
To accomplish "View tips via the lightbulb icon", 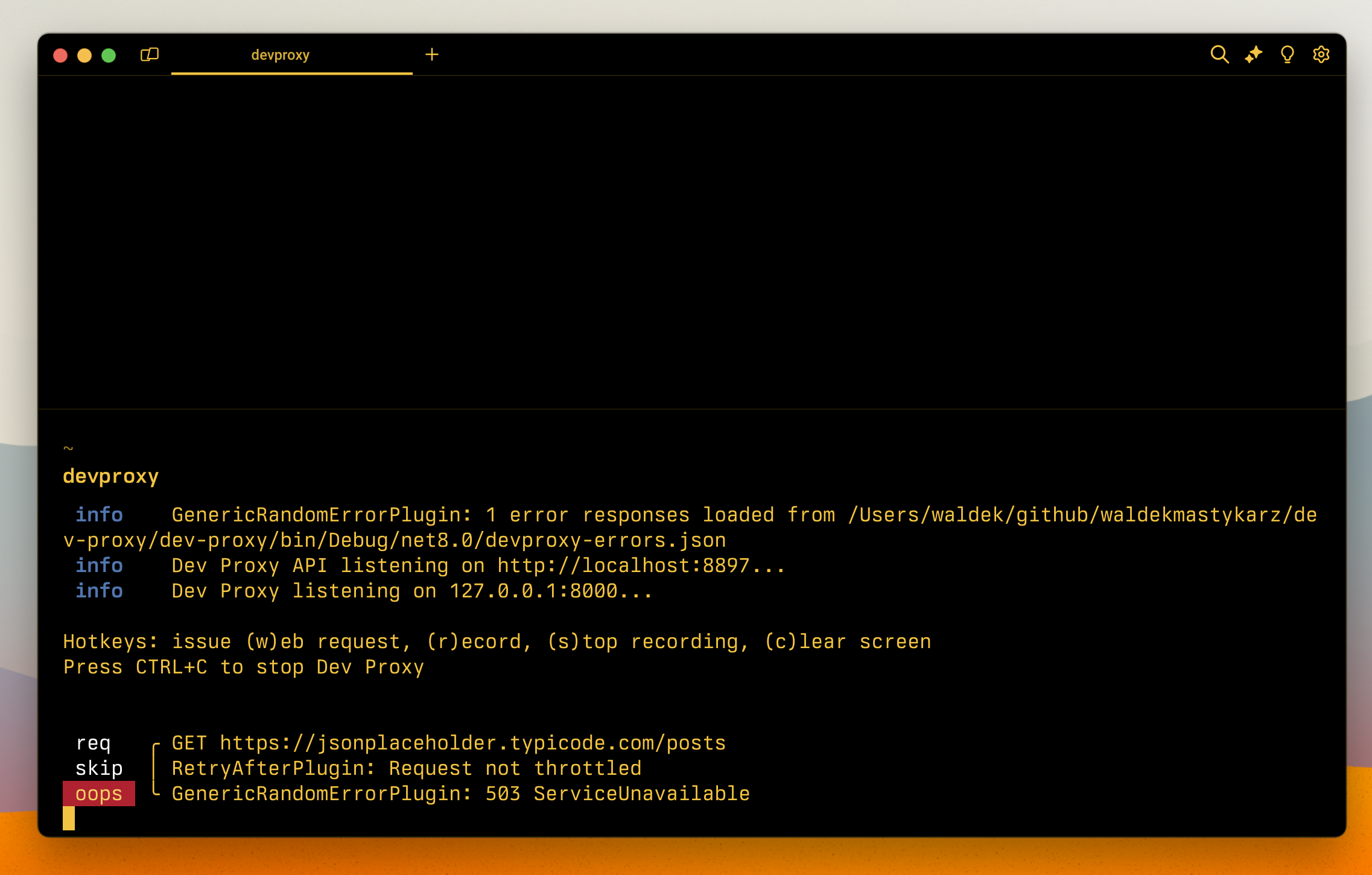I will pyautogui.click(x=1288, y=54).
